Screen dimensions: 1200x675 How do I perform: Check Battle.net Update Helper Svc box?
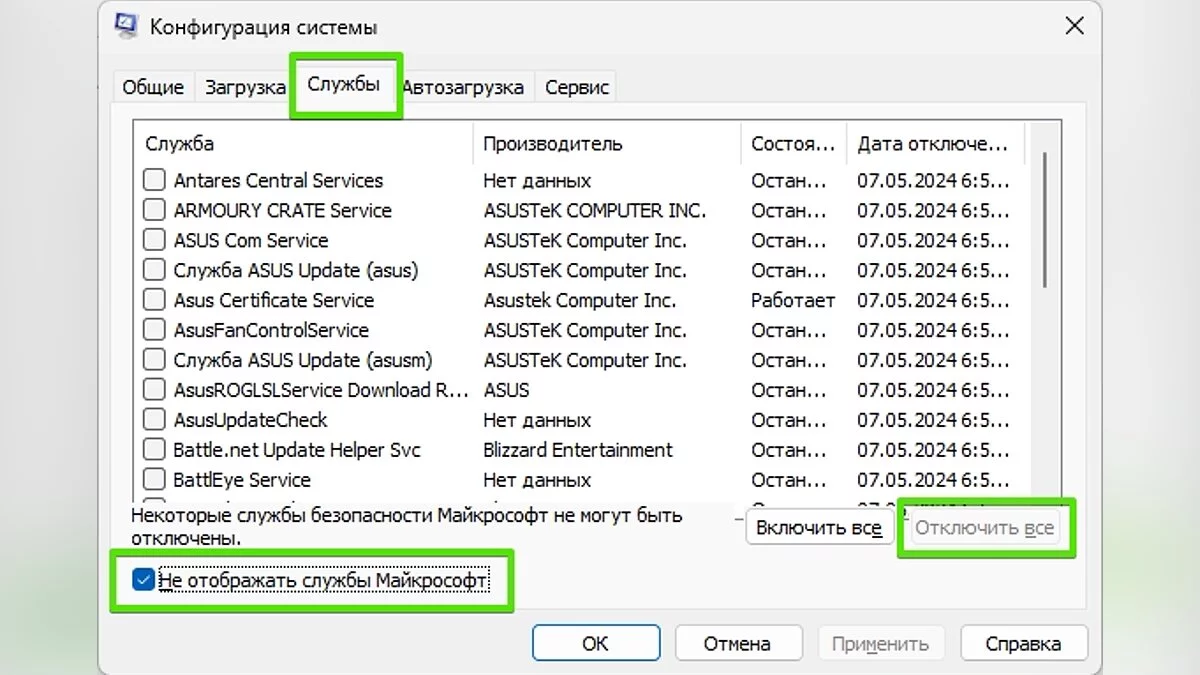(154, 450)
